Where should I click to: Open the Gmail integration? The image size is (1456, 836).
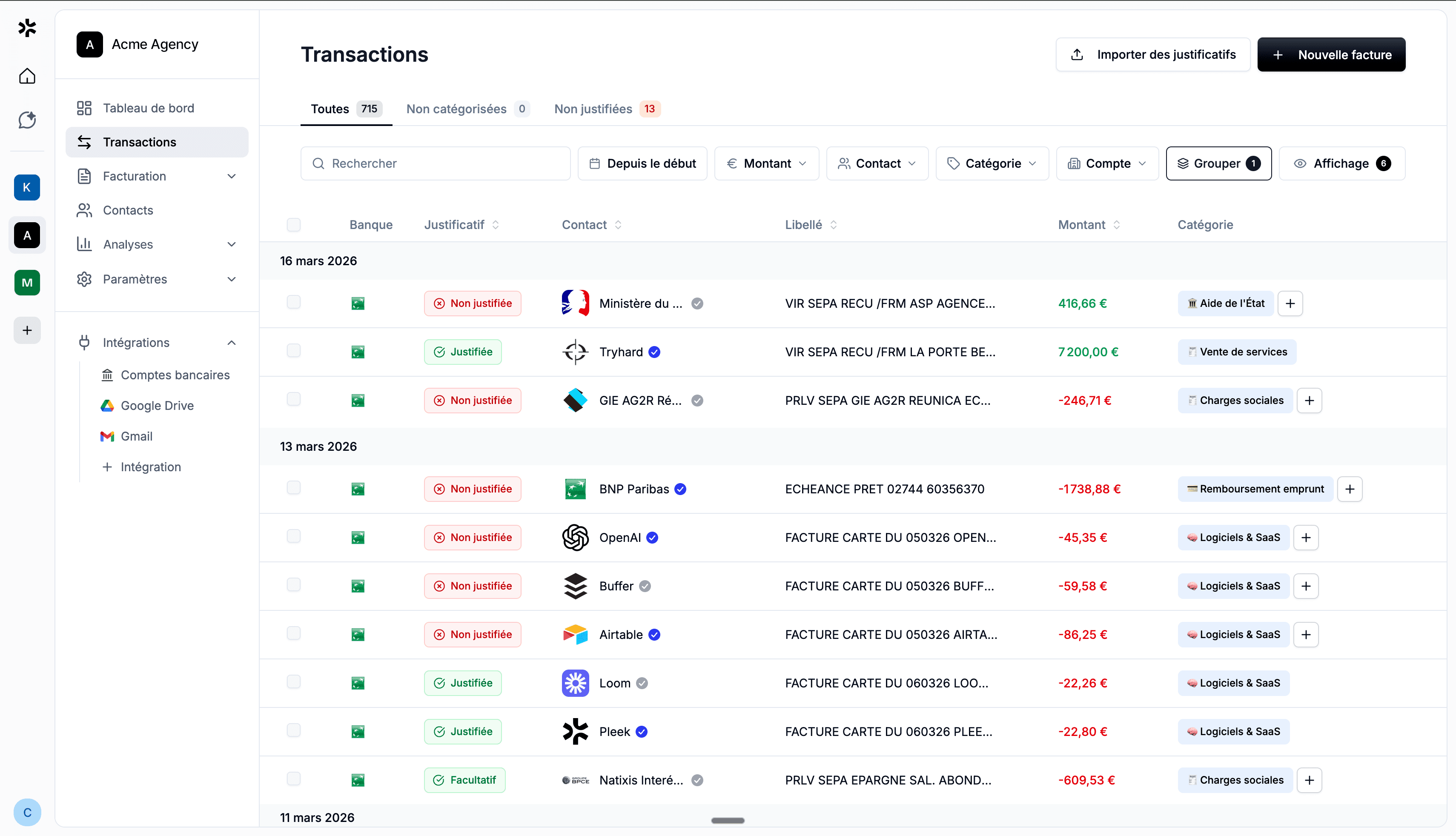click(x=136, y=436)
